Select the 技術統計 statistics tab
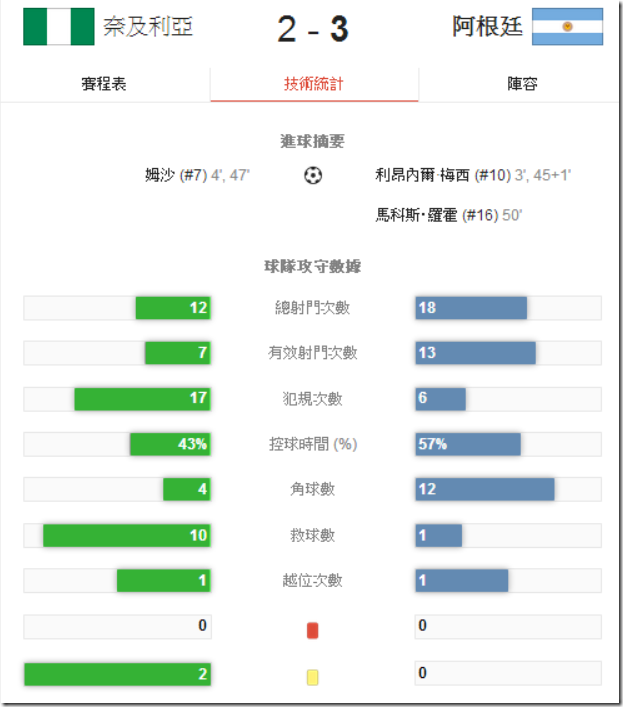Image resolution: width=623 pixels, height=707 pixels. pyautogui.click(x=314, y=84)
